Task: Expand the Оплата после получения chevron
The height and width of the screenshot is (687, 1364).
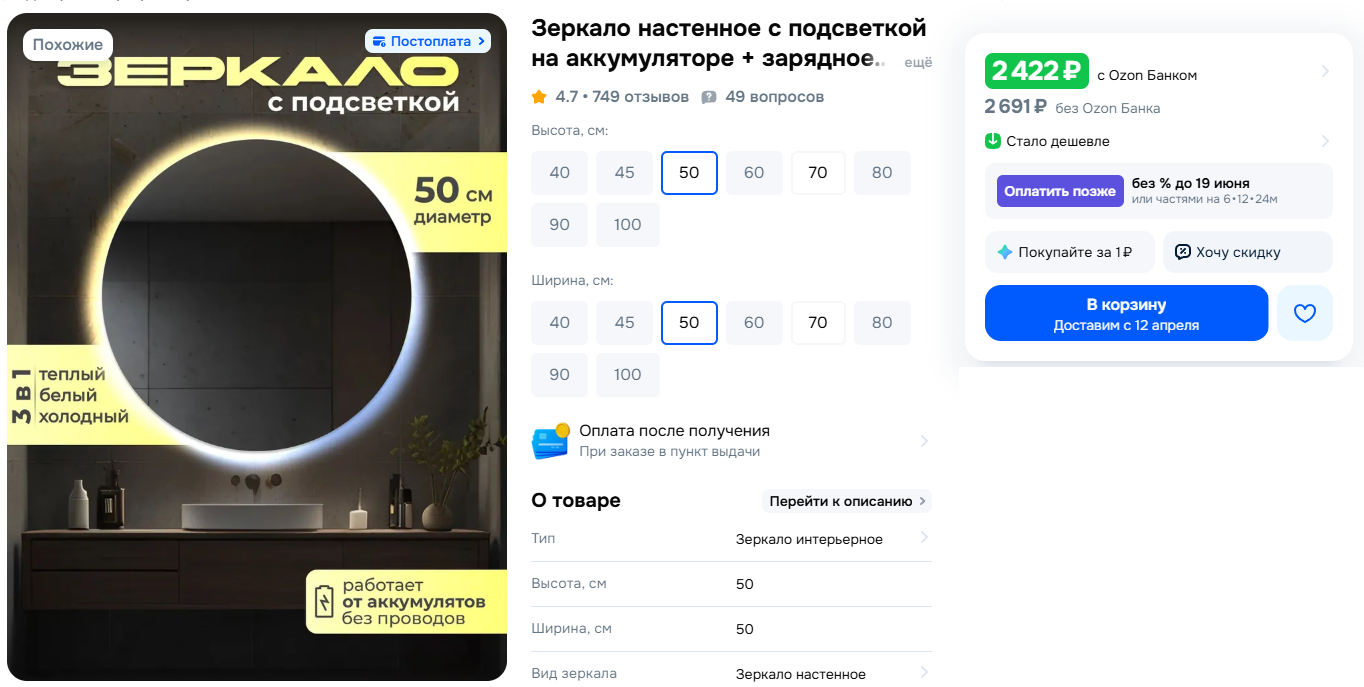Action: point(924,441)
